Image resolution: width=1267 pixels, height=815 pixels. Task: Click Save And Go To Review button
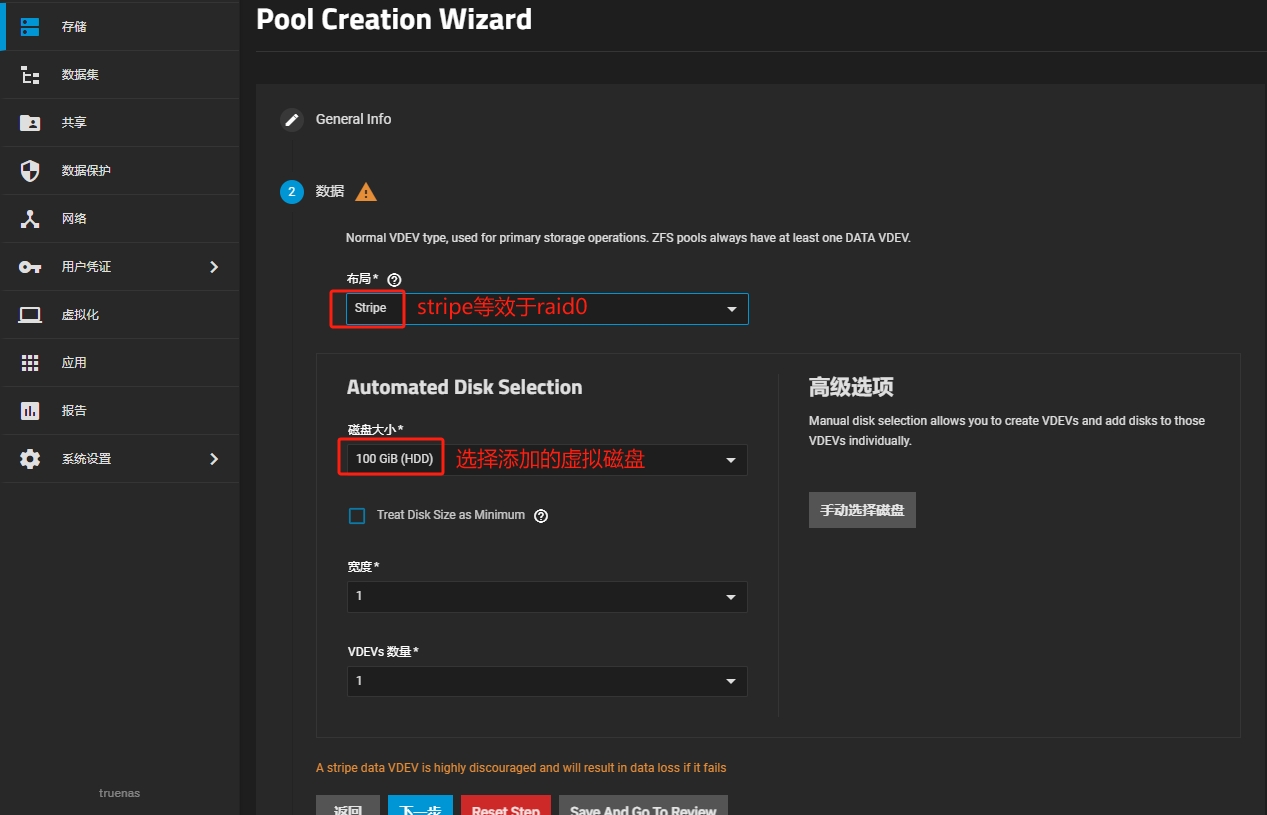click(643, 807)
